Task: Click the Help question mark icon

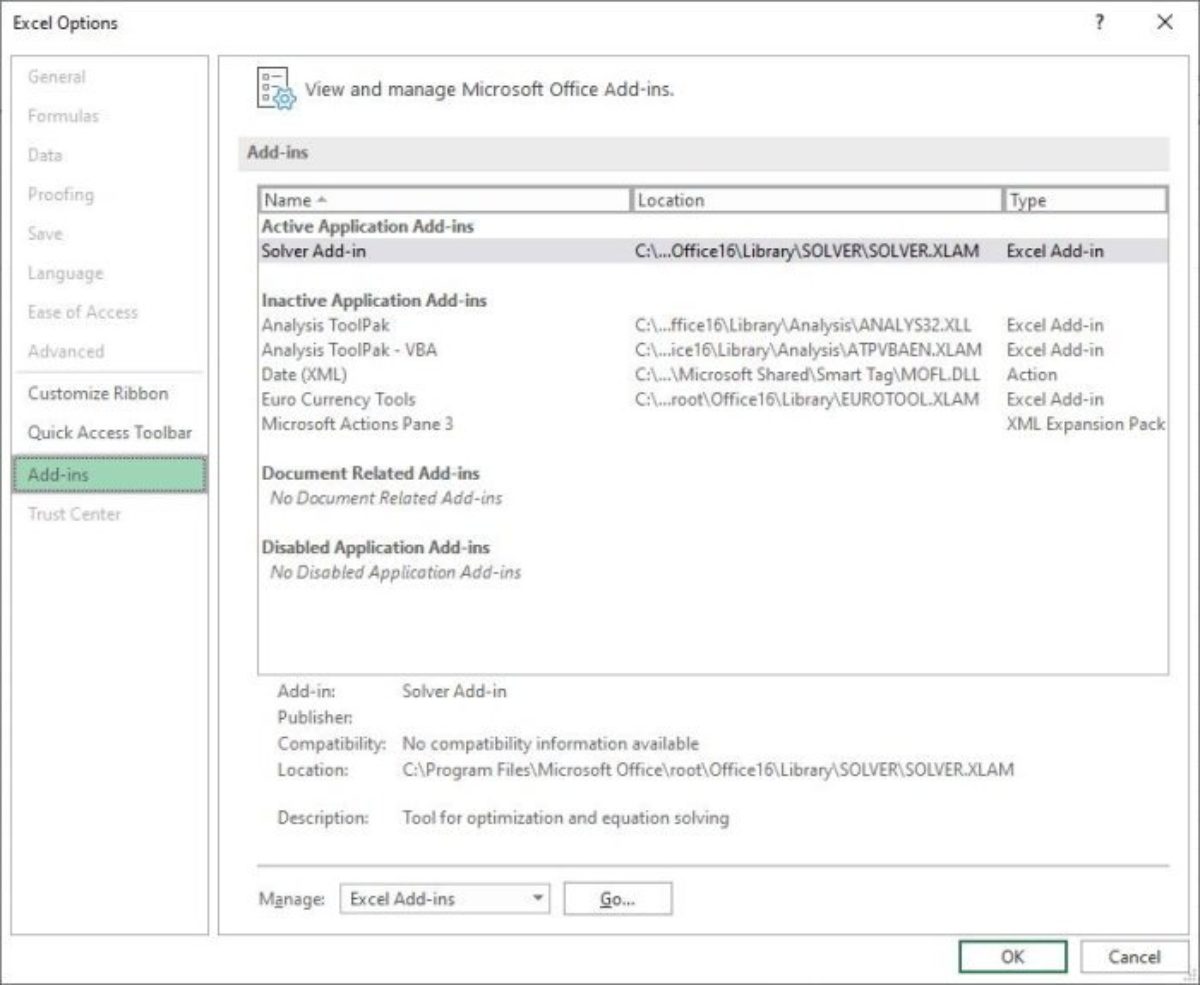Action: pyautogui.click(x=1100, y=22)
